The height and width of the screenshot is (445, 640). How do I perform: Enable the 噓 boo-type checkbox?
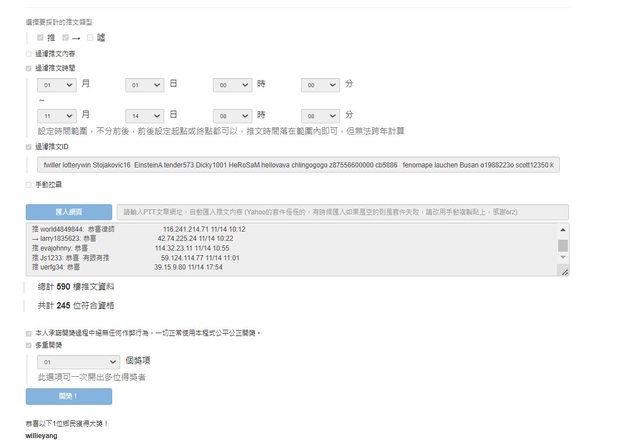(91, 37)
